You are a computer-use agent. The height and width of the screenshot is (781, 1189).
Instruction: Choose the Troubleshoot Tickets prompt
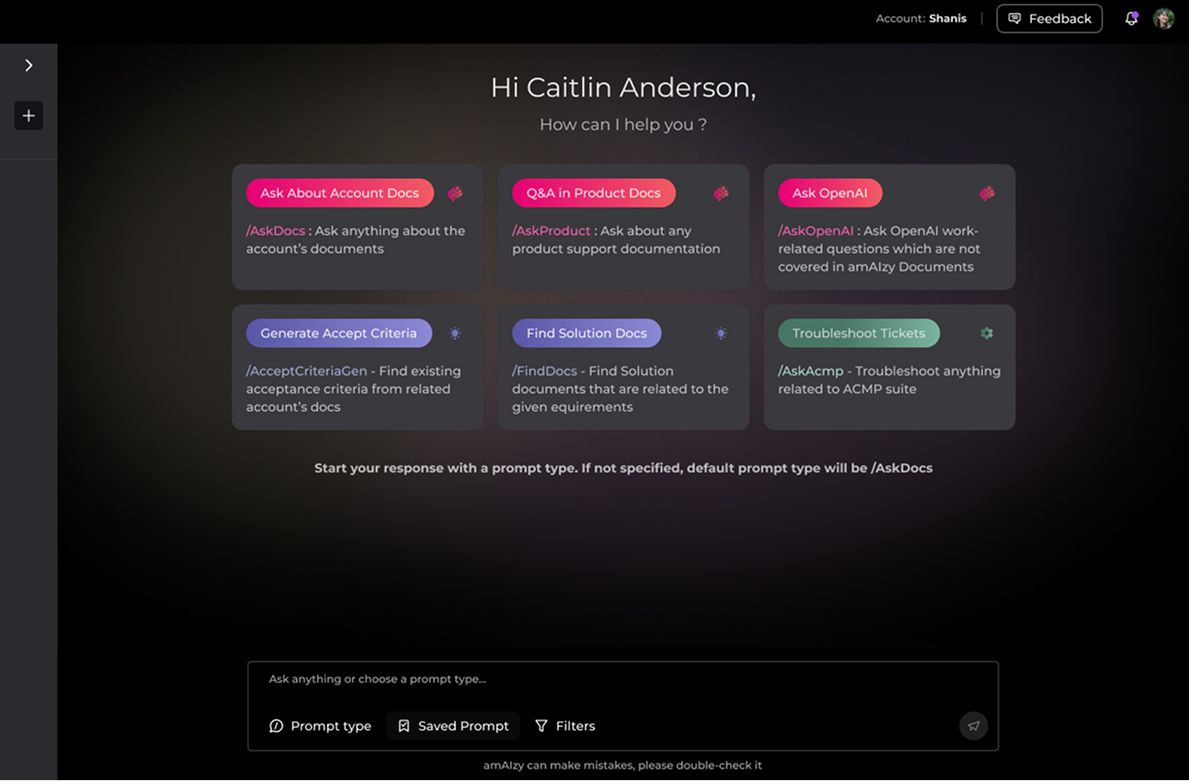point(858,333)
